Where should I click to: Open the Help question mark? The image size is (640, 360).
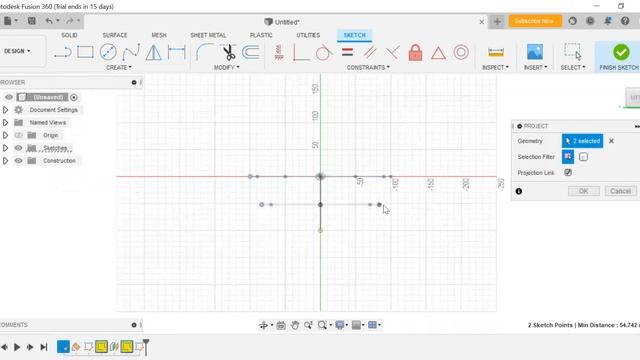[625, 21]
